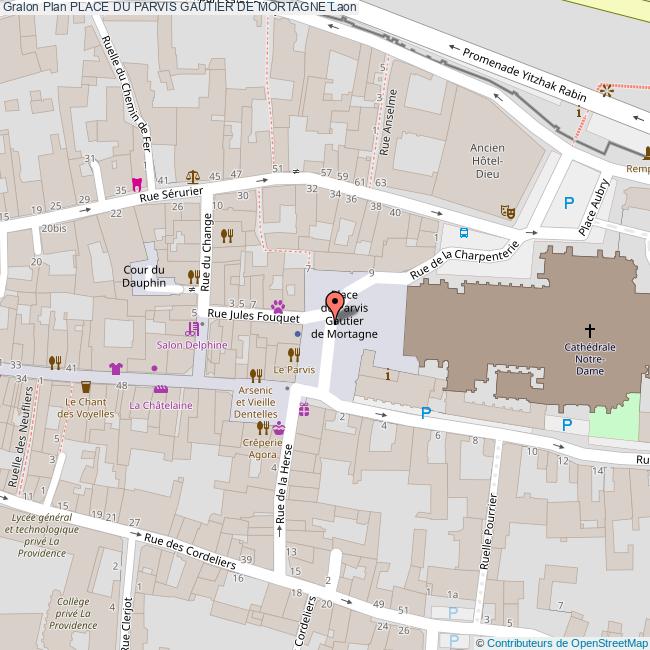Click the Le Chant des Voyelles café icon
The width and height of the screenshot is (650, 650).
click(86, 387)
